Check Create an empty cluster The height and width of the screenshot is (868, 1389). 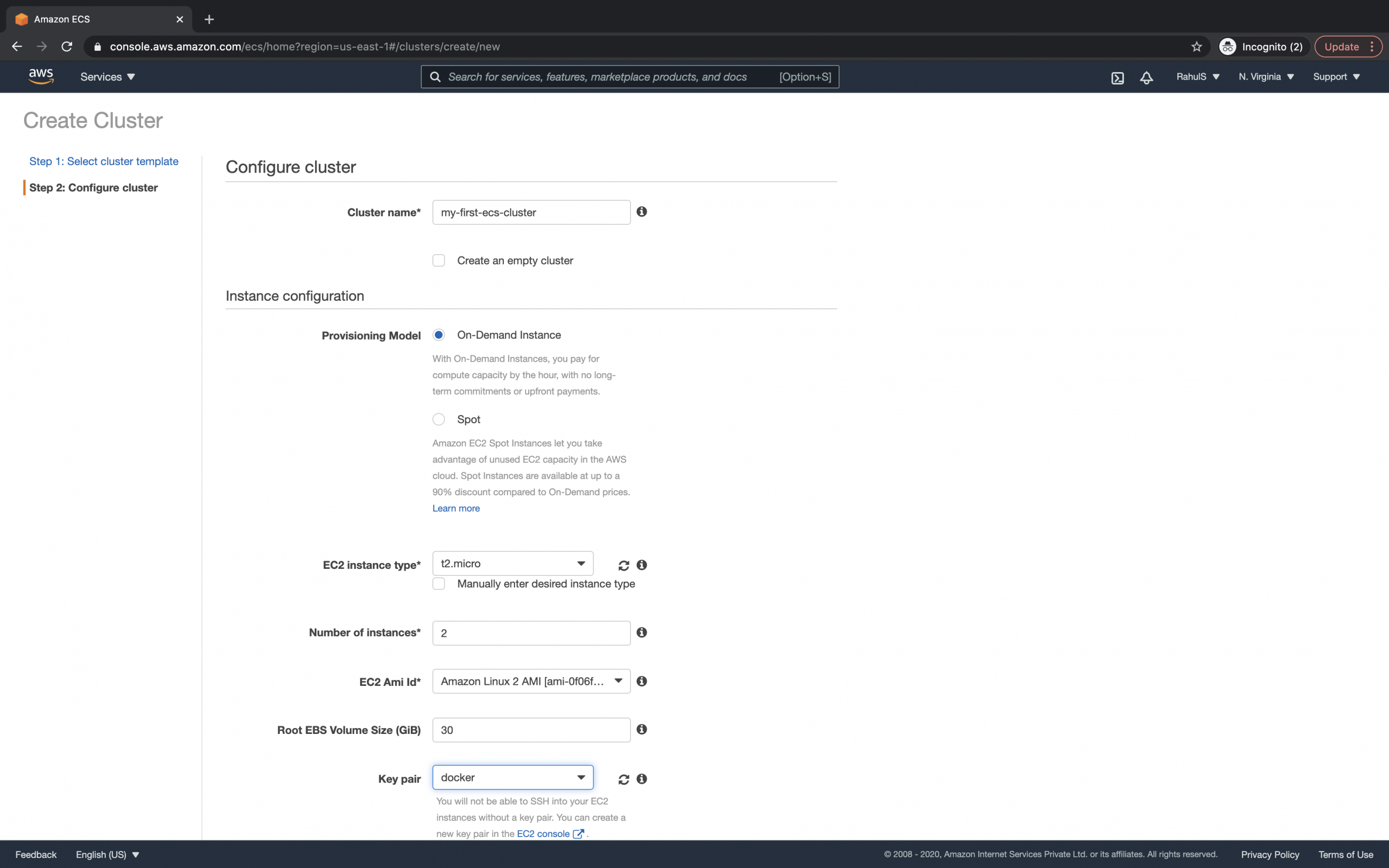[x=439, y=260]
